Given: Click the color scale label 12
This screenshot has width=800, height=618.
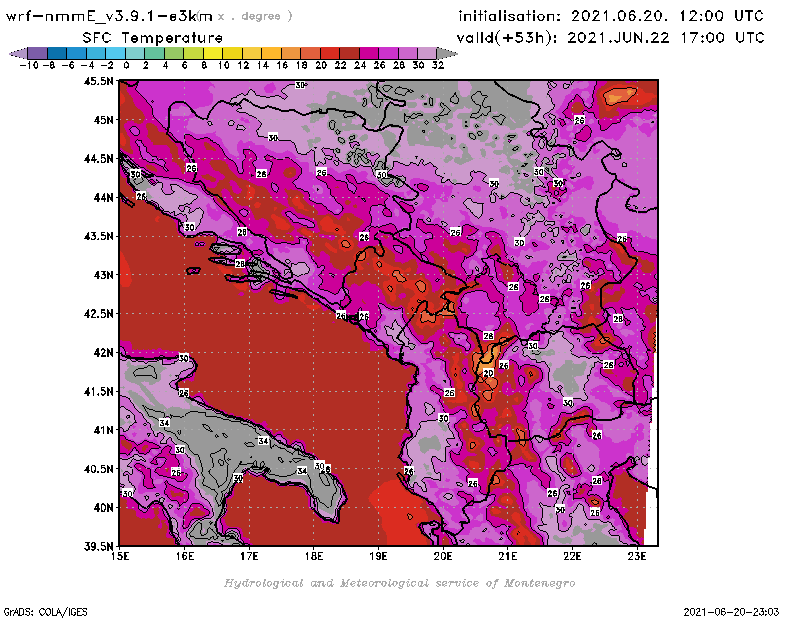Looking at the screenshot, I should coord(243,66).
